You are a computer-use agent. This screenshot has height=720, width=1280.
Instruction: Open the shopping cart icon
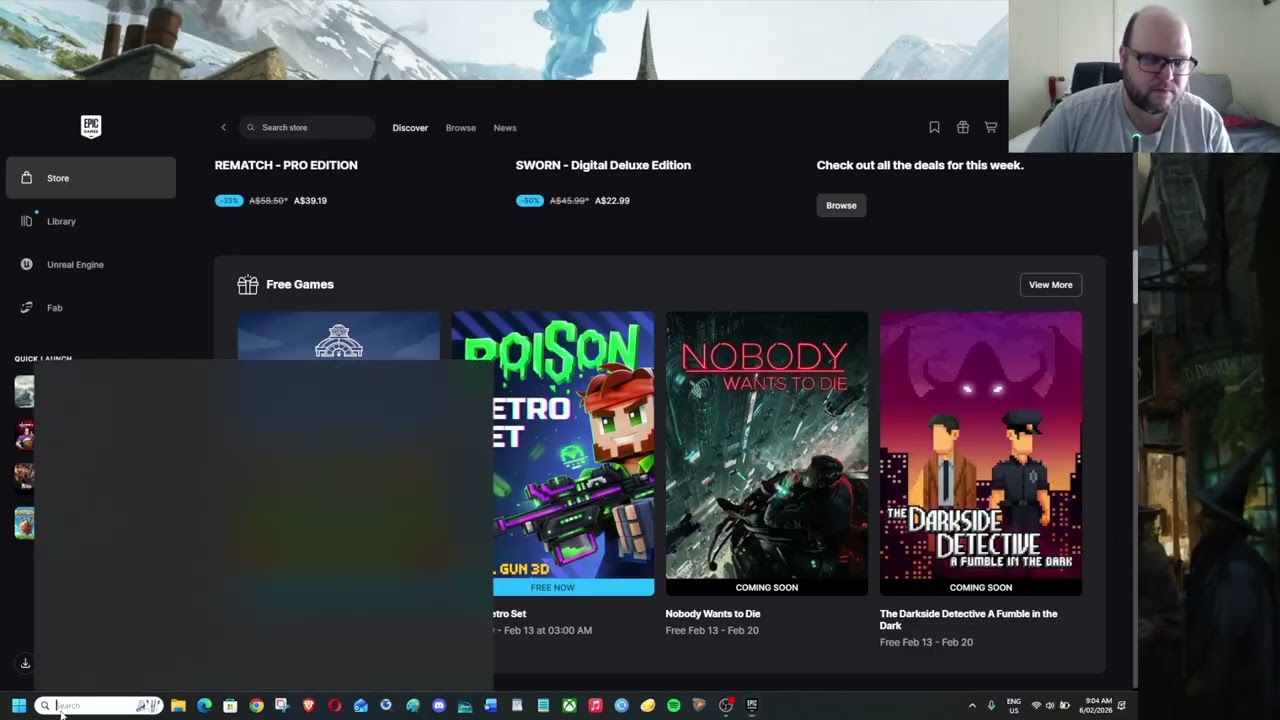coord(991,127)
